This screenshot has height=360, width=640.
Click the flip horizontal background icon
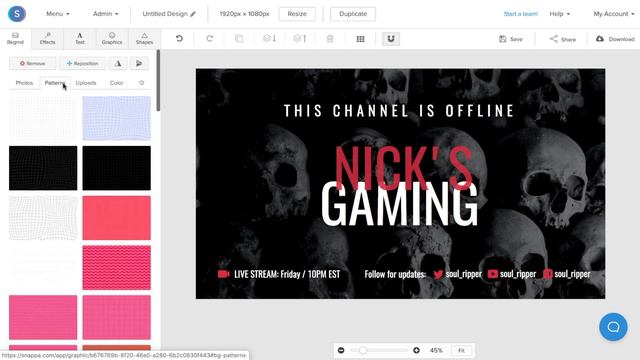(118, 63)
